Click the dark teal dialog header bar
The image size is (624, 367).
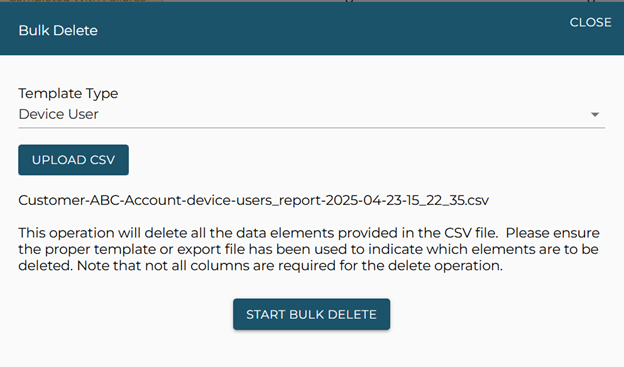[312, 29]
